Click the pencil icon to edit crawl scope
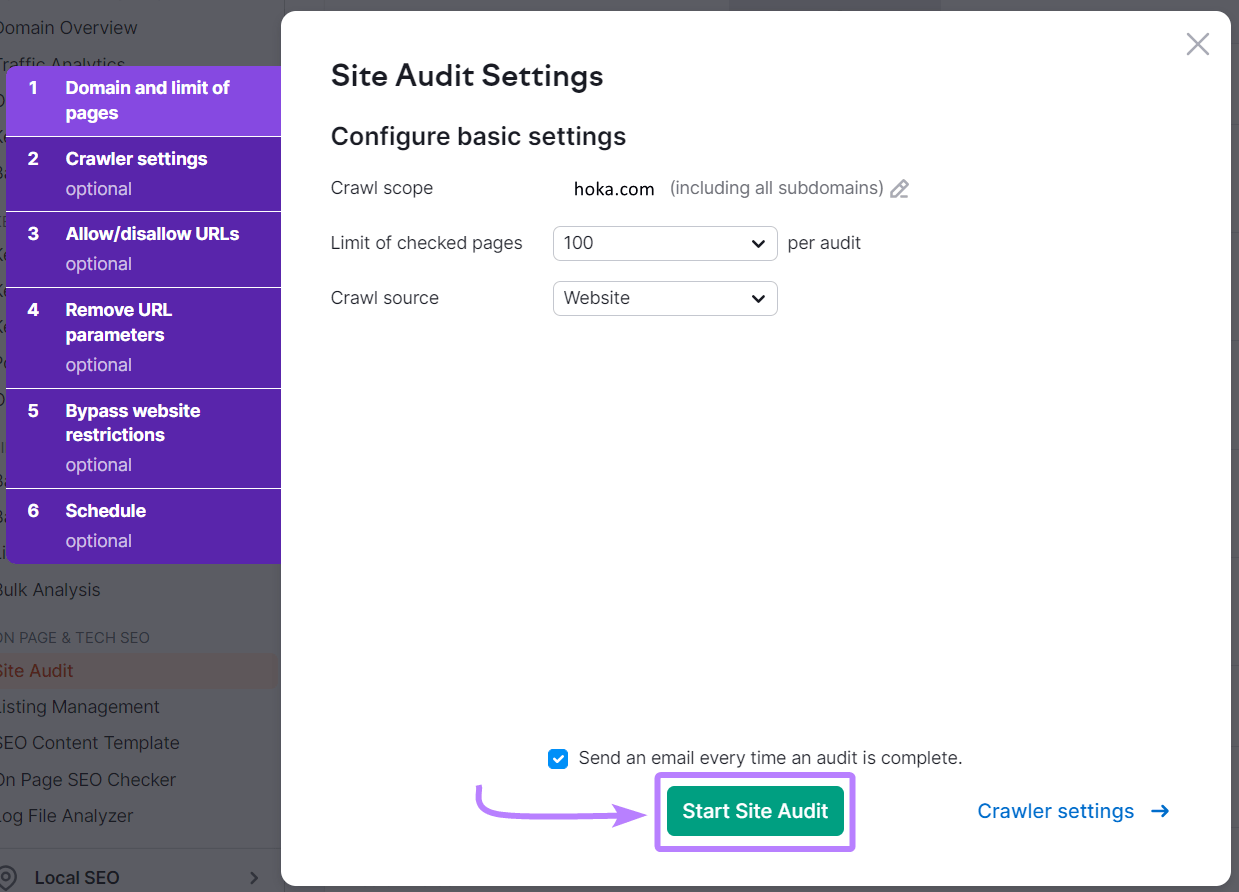 pyautogui.click(x=899, y=188)
